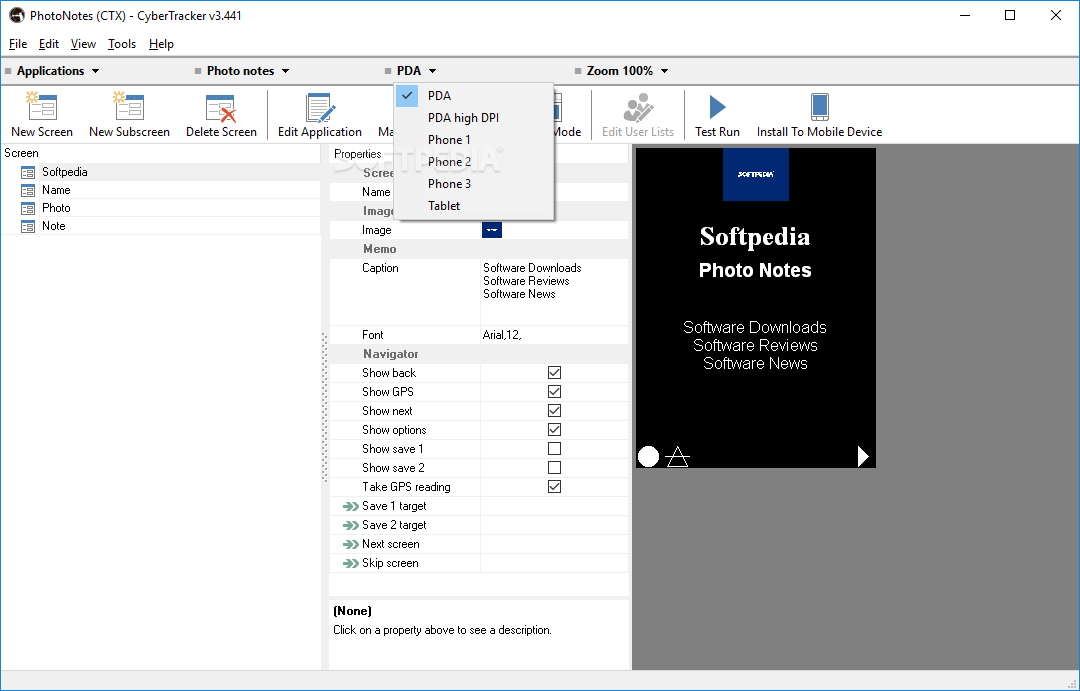Click the Image property thumbnail swatch
This screenshot has height=691, width=1080.
(x=492, y=230)
